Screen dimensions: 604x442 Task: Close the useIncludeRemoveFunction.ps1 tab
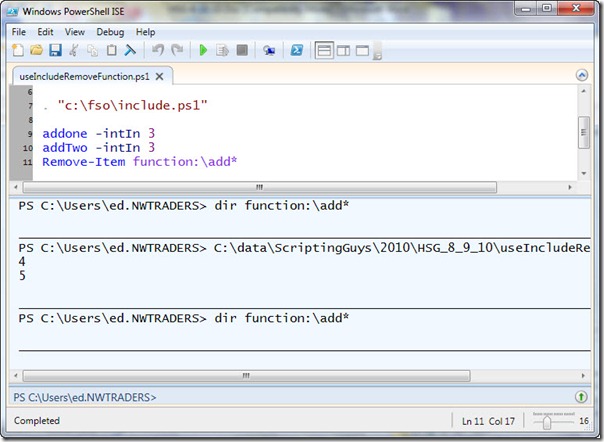(159, 76)
